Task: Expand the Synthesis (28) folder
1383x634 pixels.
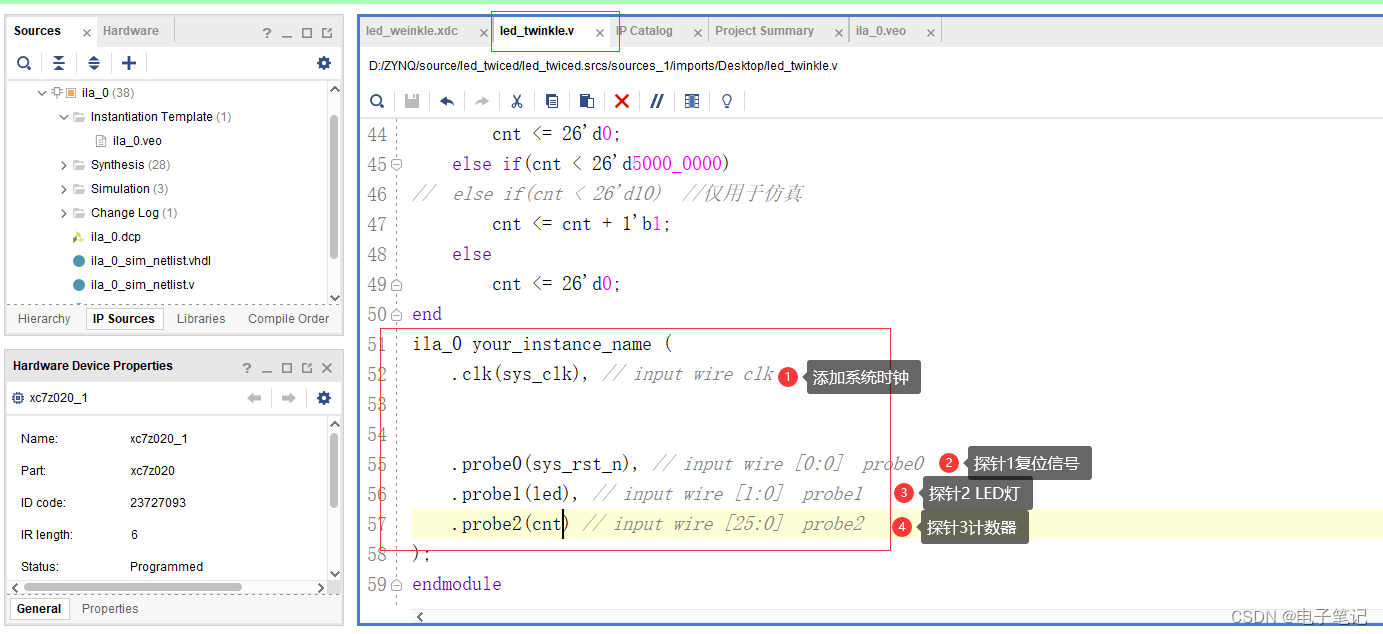Action: coord(64,165)
